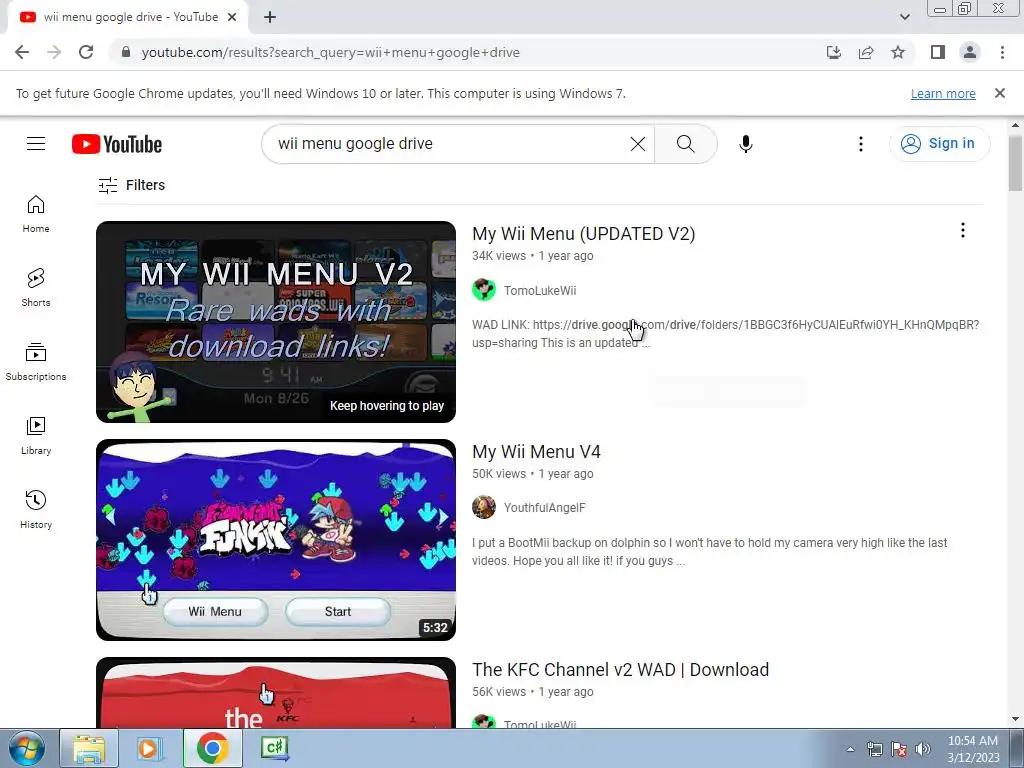Open History in sidebar
Image resolution: width=1024 pixels, height=768 pixels.
36,510
